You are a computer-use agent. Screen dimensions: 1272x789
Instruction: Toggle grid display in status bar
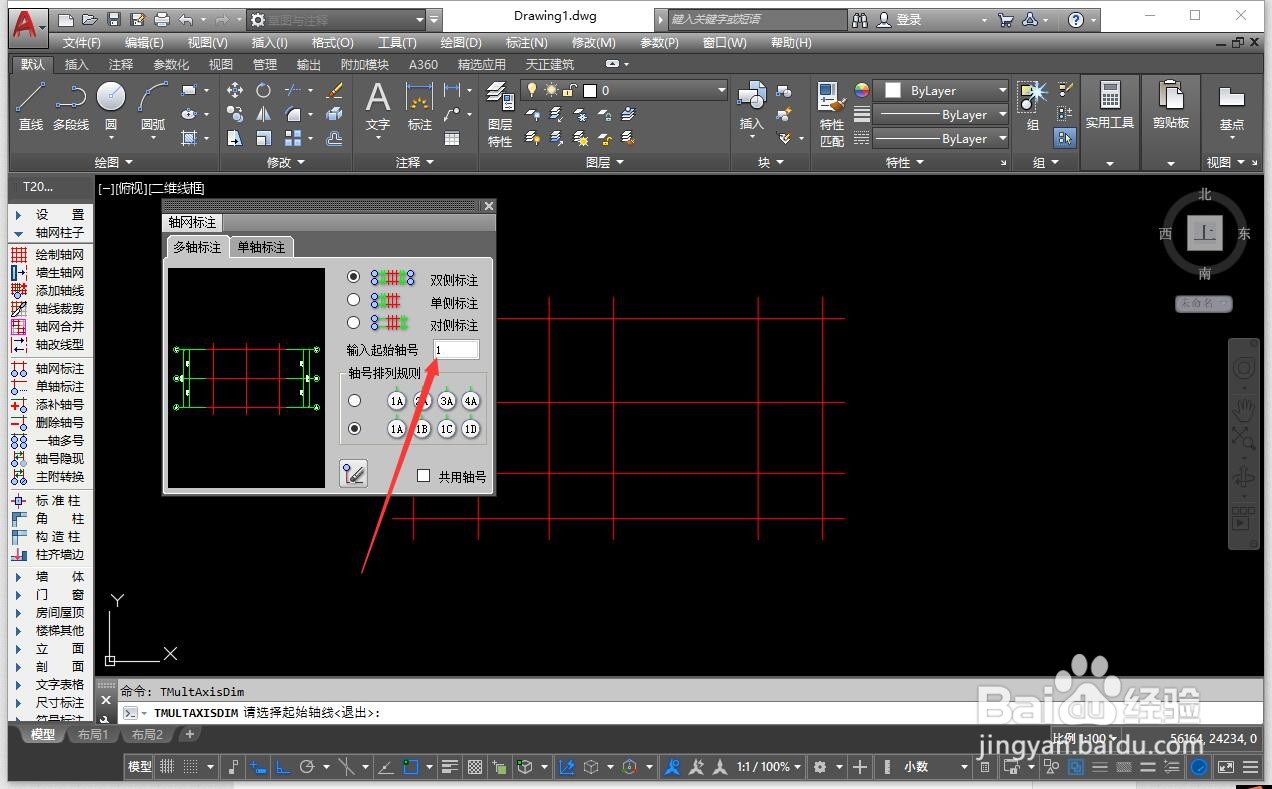tap(167, 767)
